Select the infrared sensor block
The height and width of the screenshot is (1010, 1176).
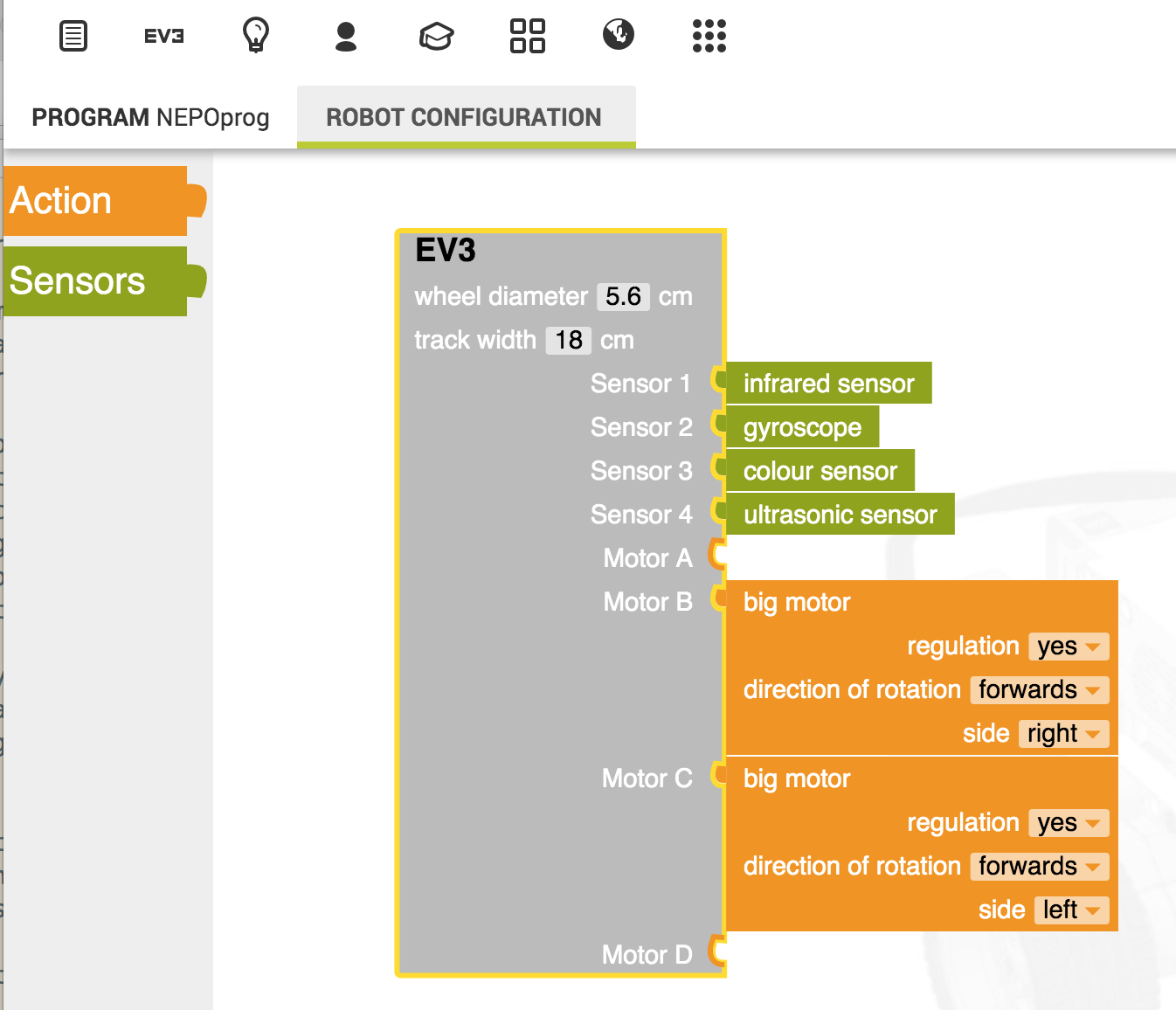tap(829, 384)
